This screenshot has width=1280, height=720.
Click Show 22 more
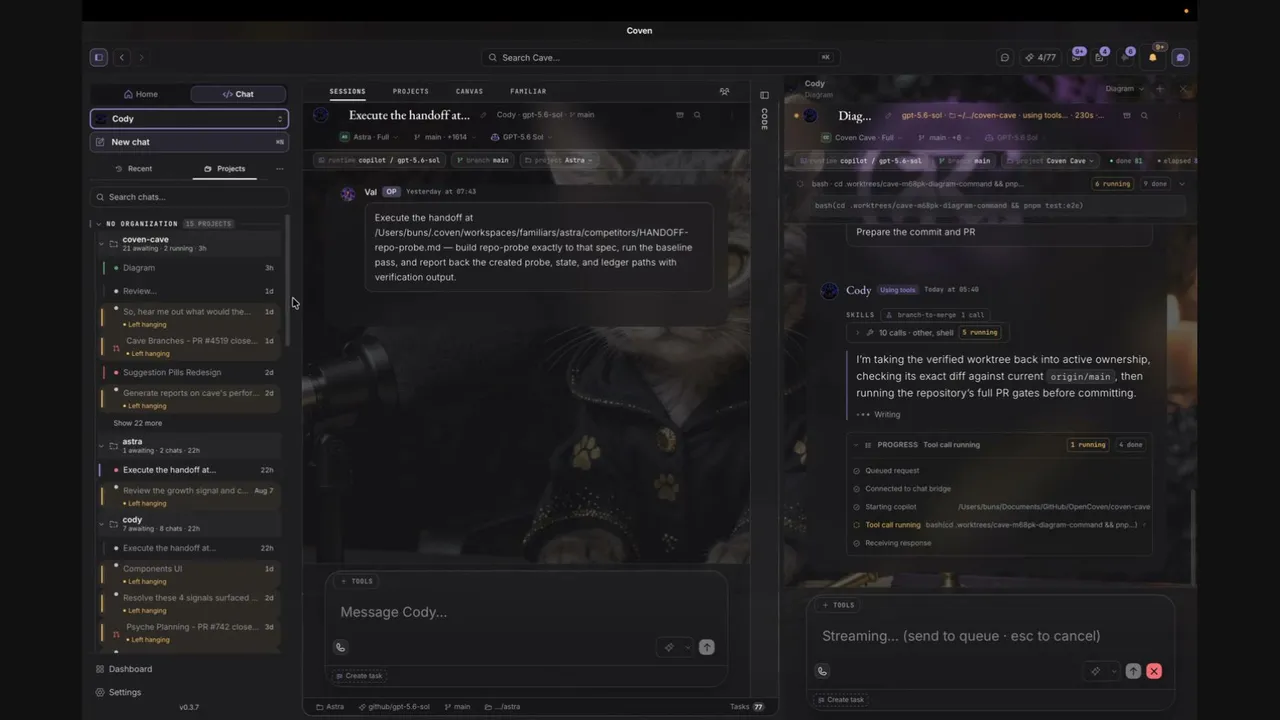(x=138, y=423)
